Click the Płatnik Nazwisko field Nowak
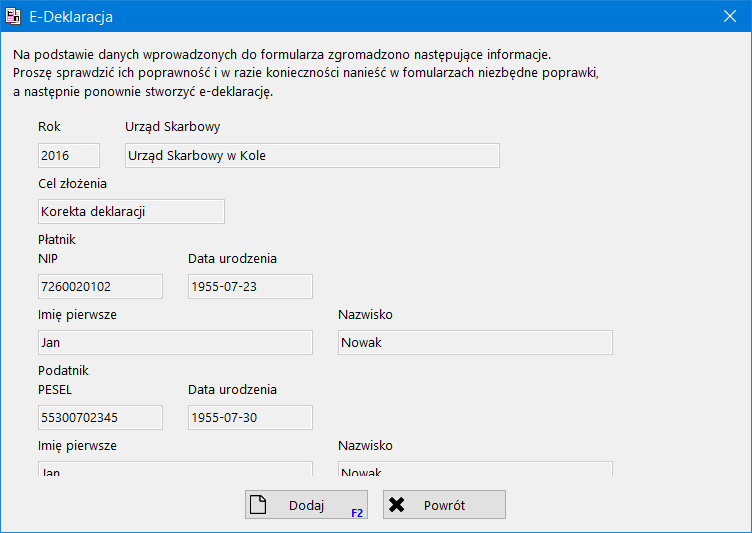 474,343
